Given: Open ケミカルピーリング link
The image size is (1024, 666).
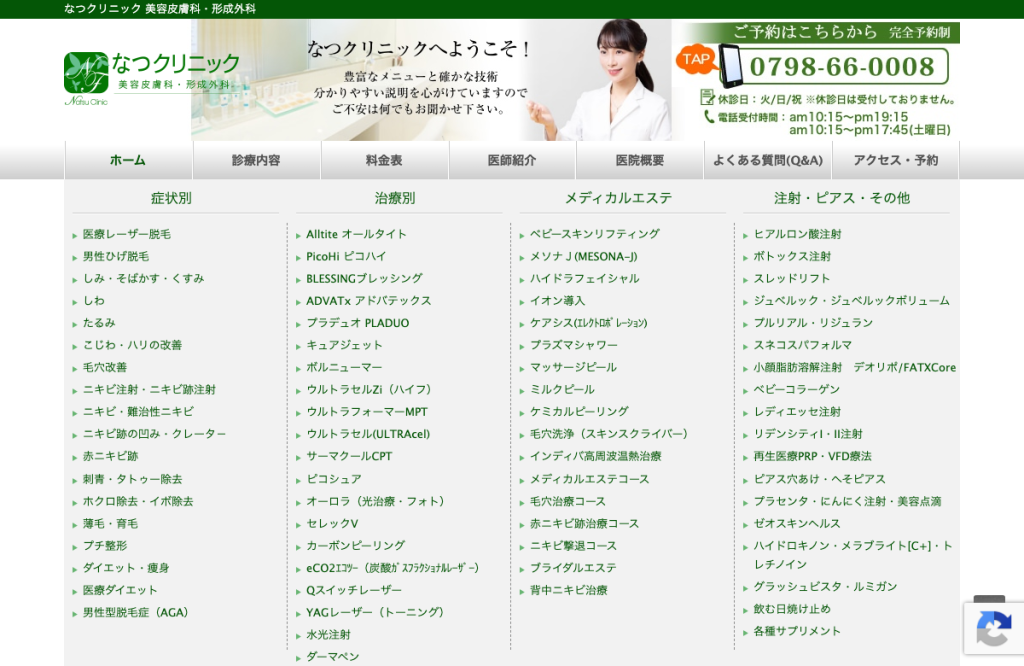Looking at the screenshot, I should [579, 411].
